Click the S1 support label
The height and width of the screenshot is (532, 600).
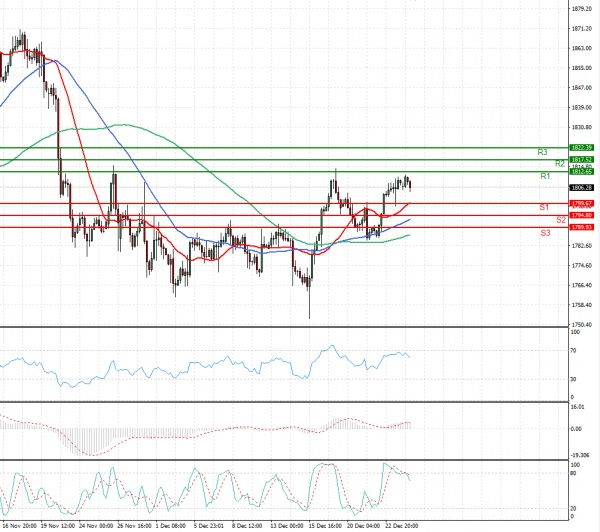(544, 207)
